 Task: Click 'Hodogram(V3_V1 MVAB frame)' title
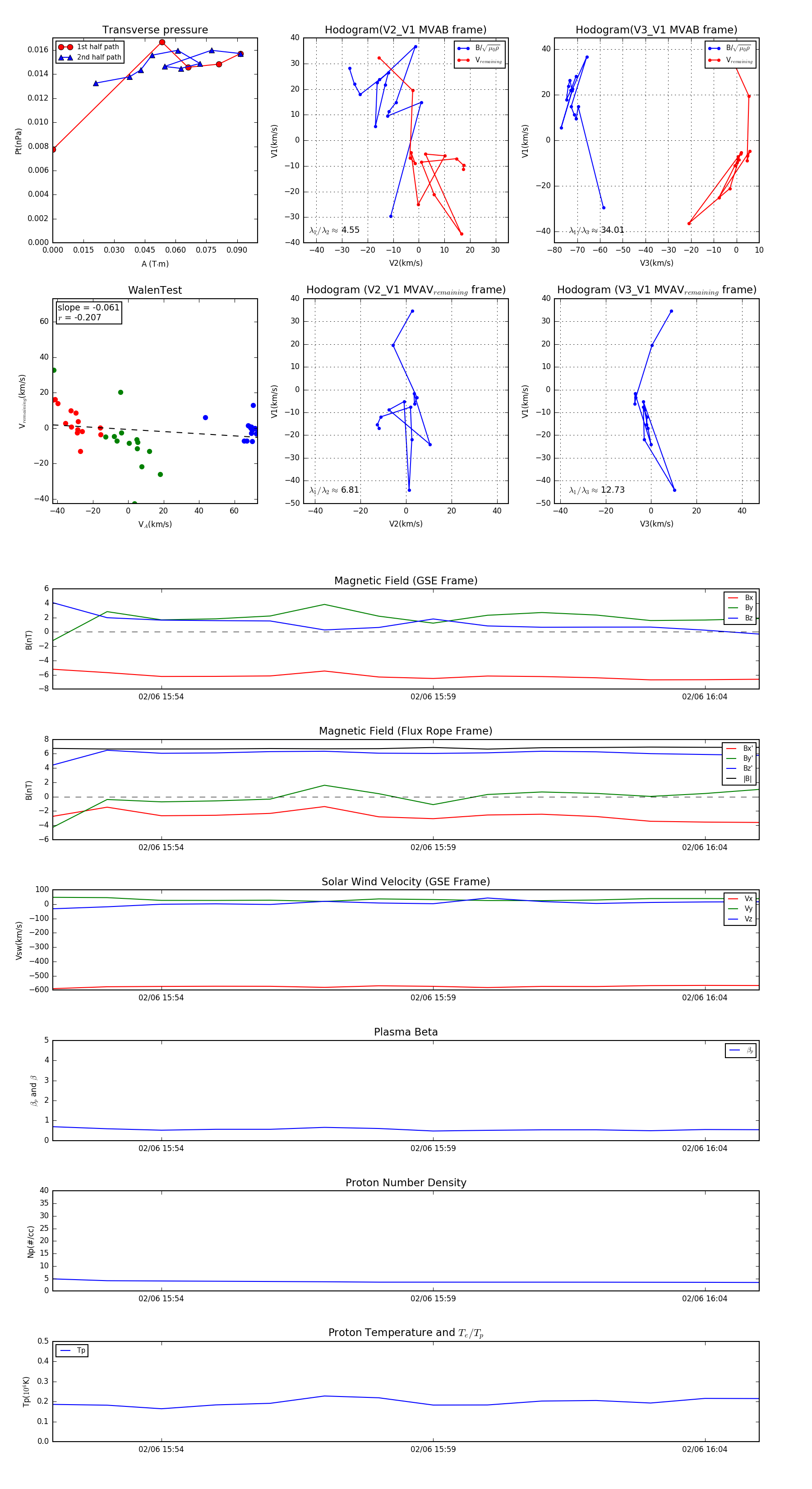(656, 30)
